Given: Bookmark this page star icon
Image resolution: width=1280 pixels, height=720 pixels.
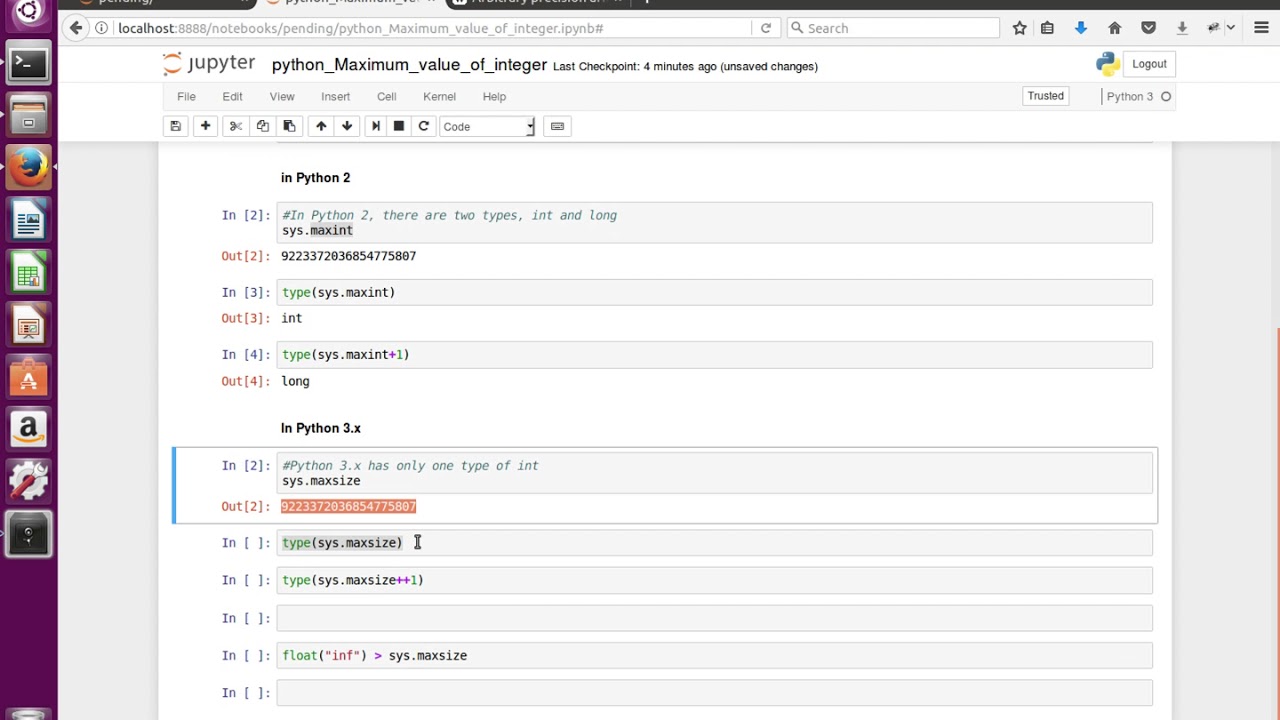Looking at the screenshot, I should point(1019,28).
